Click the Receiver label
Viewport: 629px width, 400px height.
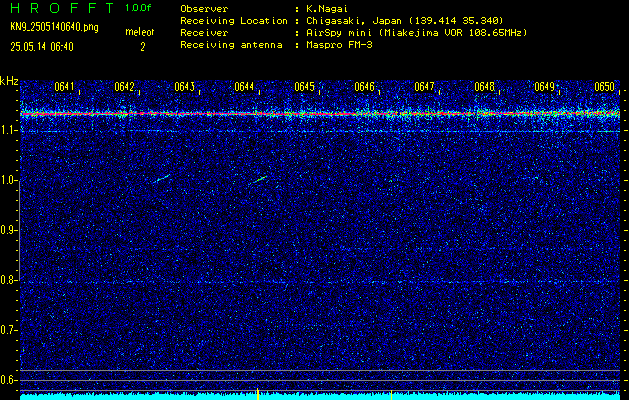click(x=204, y=32)
